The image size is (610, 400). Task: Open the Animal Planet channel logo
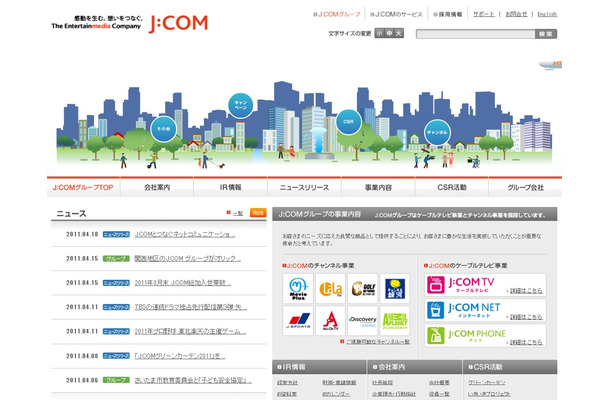coord(395,321)
